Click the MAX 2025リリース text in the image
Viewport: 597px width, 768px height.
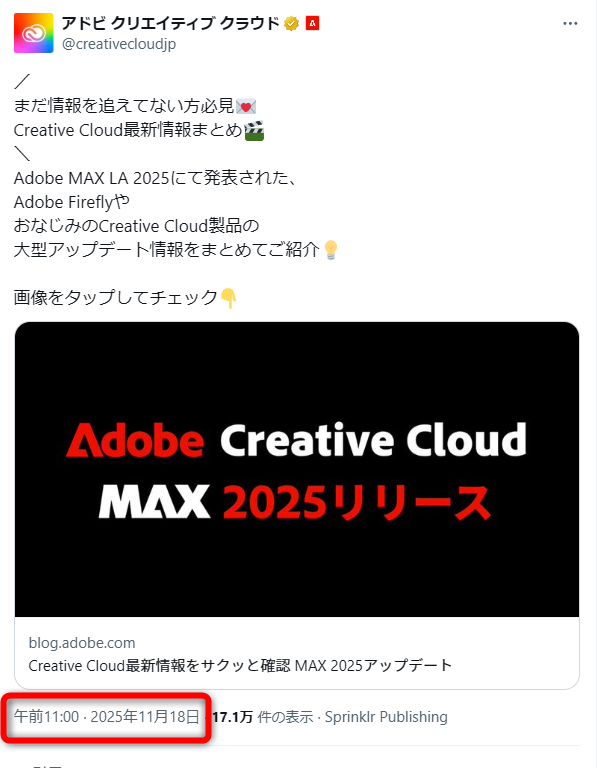tap(295, 502)
